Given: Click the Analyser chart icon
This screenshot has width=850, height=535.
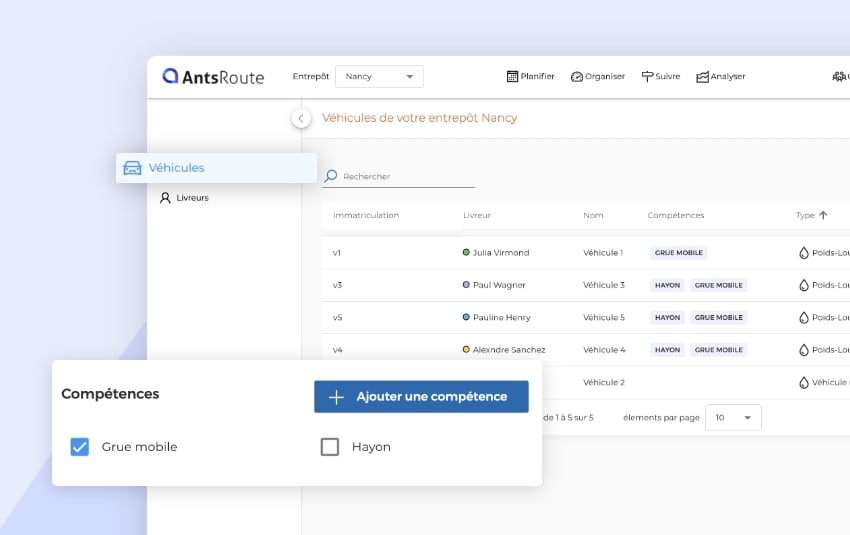Looking at the screenshot, I should [x=702, y=76].
